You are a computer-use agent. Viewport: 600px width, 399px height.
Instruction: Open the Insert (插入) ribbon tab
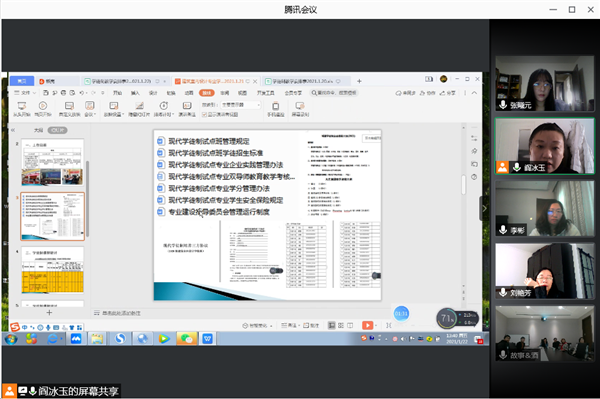[135, 93]
